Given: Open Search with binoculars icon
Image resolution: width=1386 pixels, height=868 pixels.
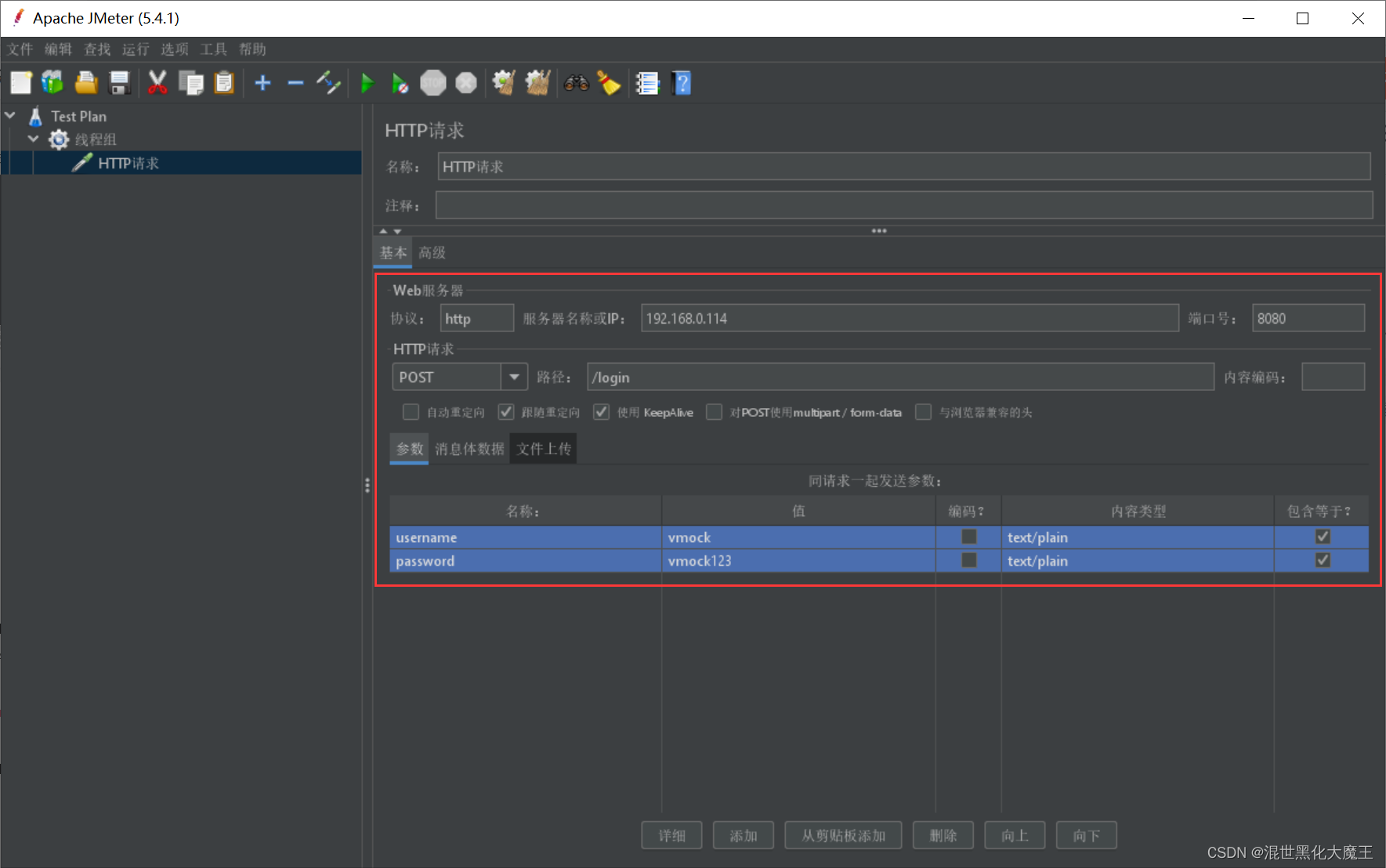Looking at the screenshot, I should coord(577,82).
